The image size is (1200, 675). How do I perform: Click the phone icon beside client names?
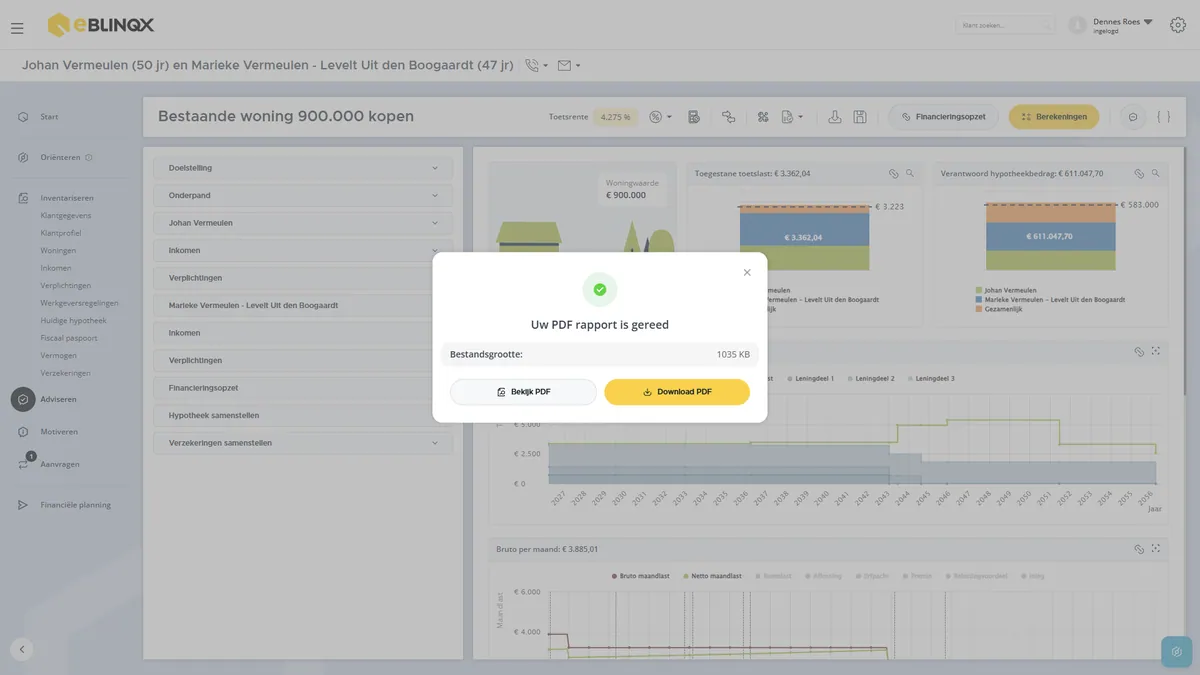[531, 66]
